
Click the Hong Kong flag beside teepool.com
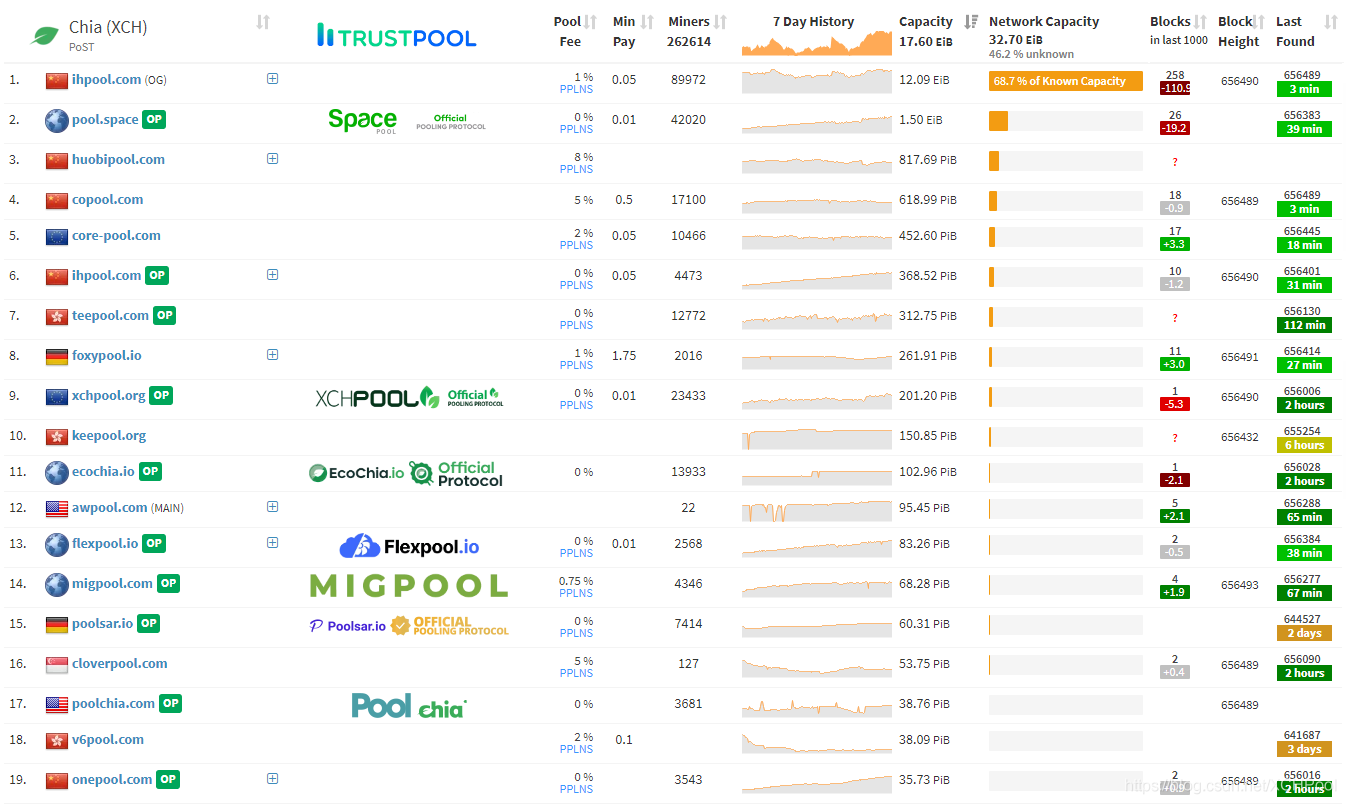pos(57,316)
